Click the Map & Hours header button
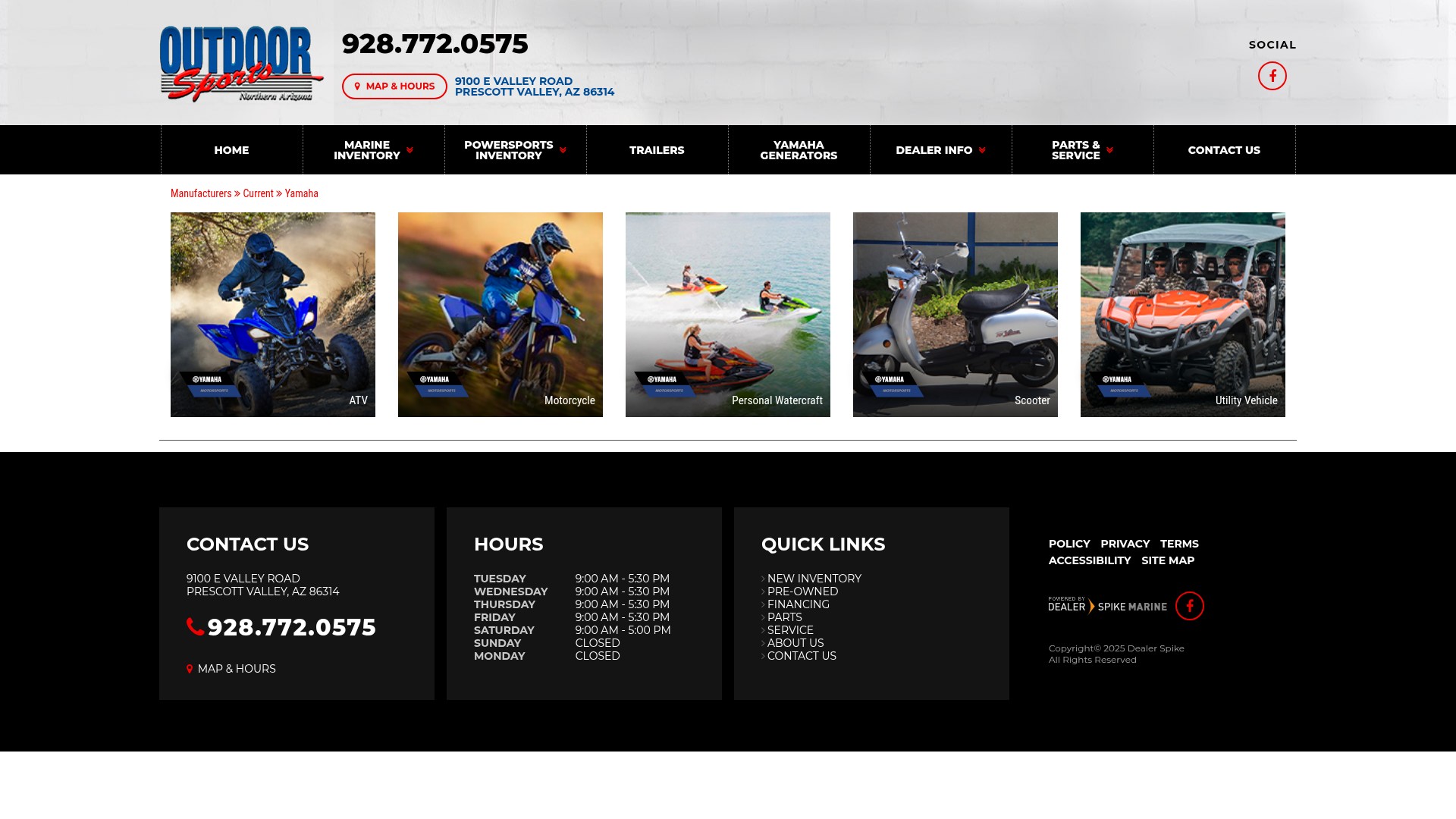The image size is (1456, 819). click(x=394, y=86)
